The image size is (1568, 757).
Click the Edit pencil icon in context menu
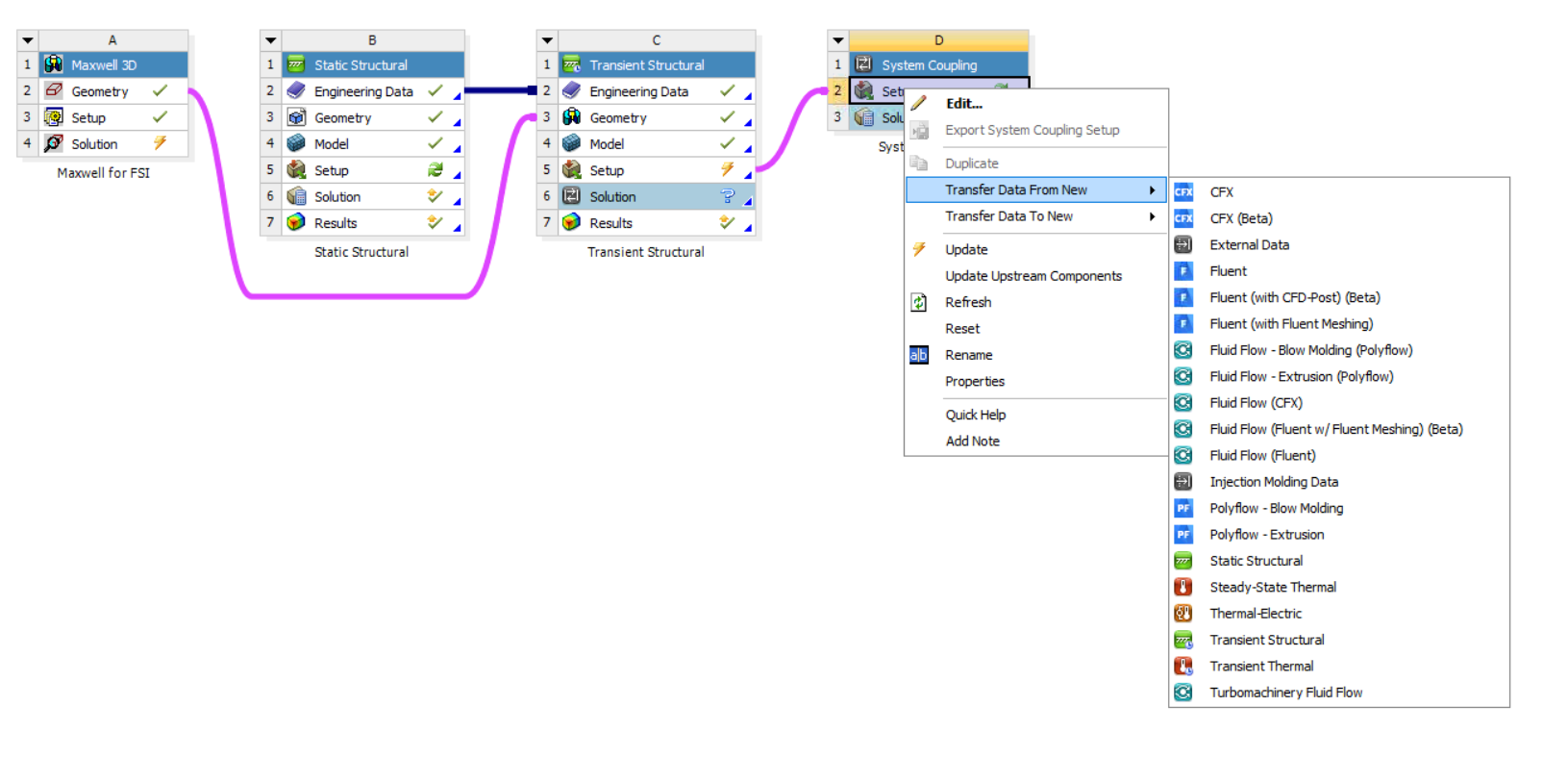point(919,103)
